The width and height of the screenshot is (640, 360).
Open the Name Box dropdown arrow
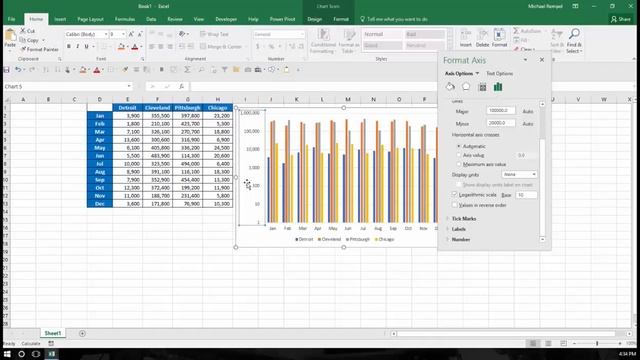click(129, 87)
